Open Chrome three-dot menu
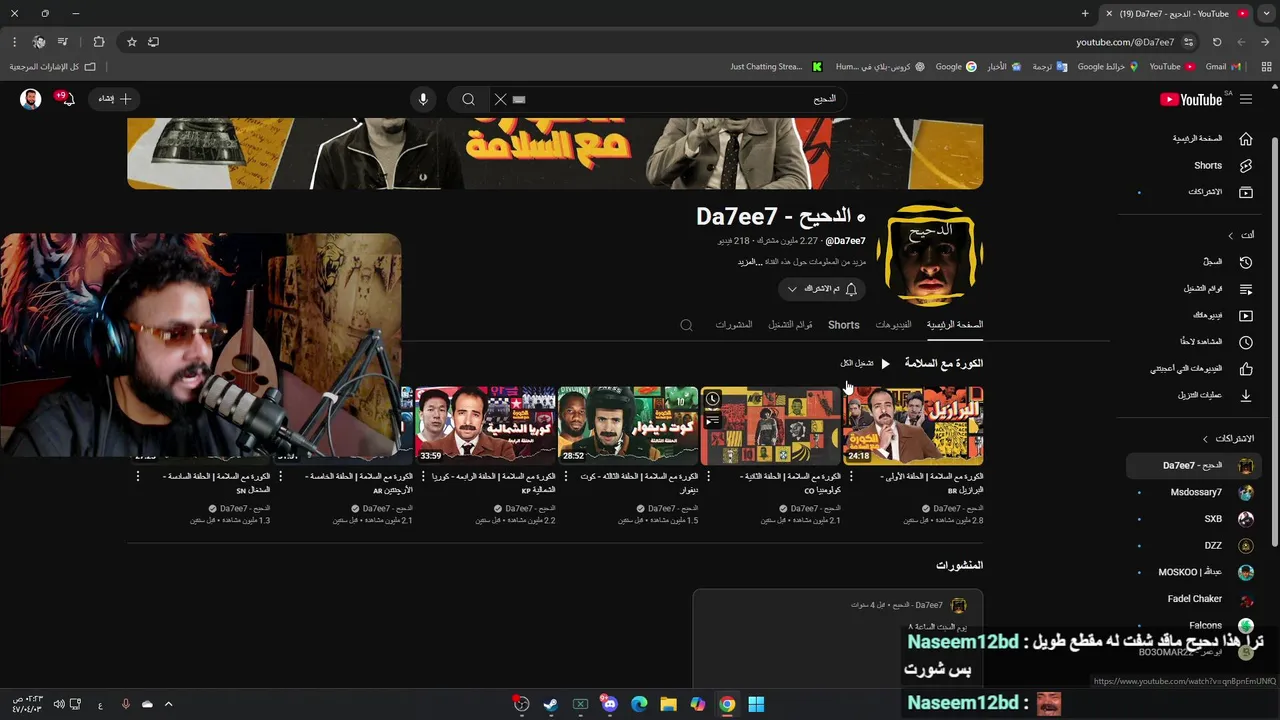1280x720 pixels. point(14,42)
